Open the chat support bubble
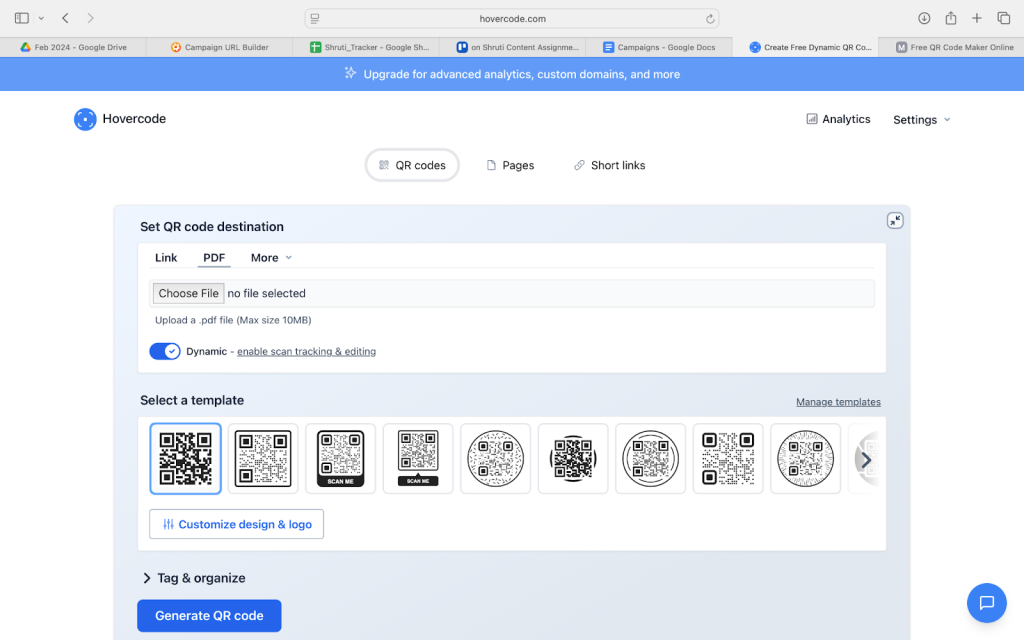The height and width of the screenshot is (640, 1024). click(x=986, y=602)
